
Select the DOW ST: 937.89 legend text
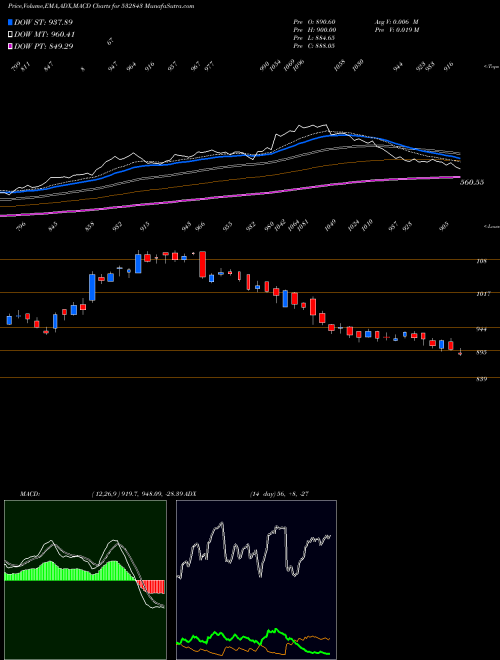[44, 22]
